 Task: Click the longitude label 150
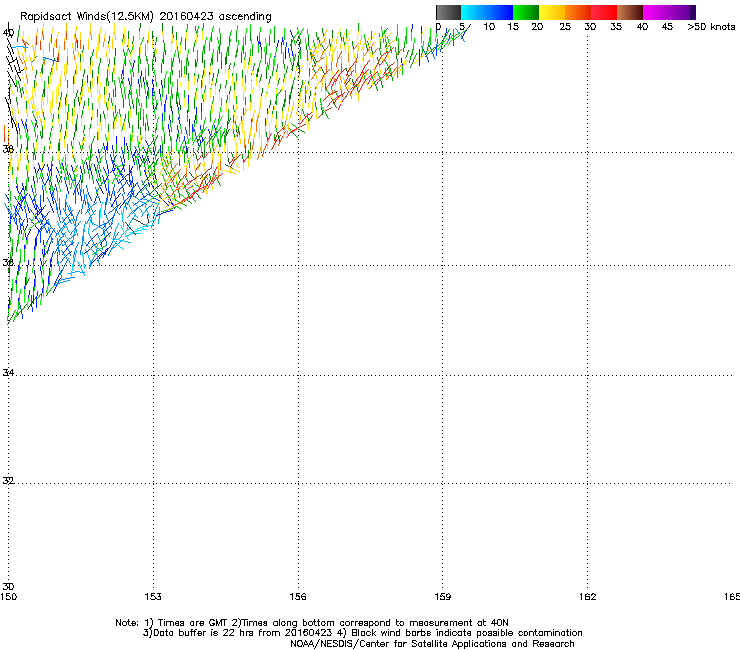click(x=8, y=597)
